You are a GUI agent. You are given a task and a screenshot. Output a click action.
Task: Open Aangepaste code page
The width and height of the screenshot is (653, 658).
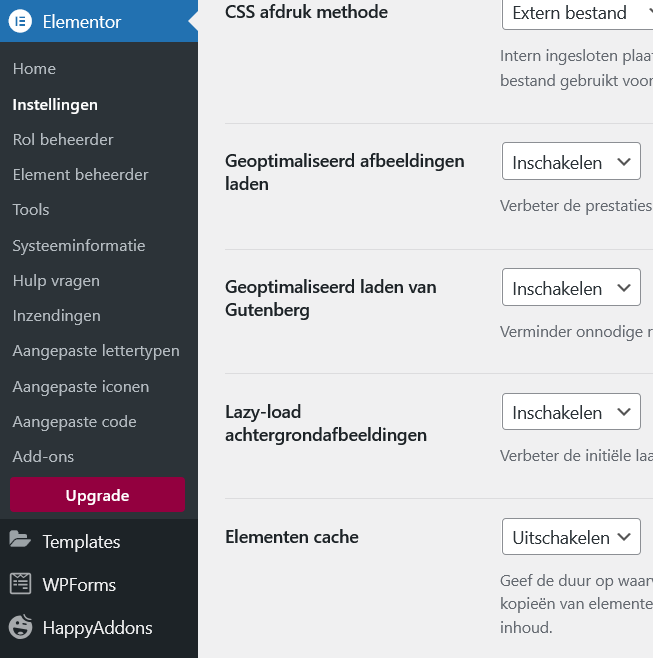74,422
